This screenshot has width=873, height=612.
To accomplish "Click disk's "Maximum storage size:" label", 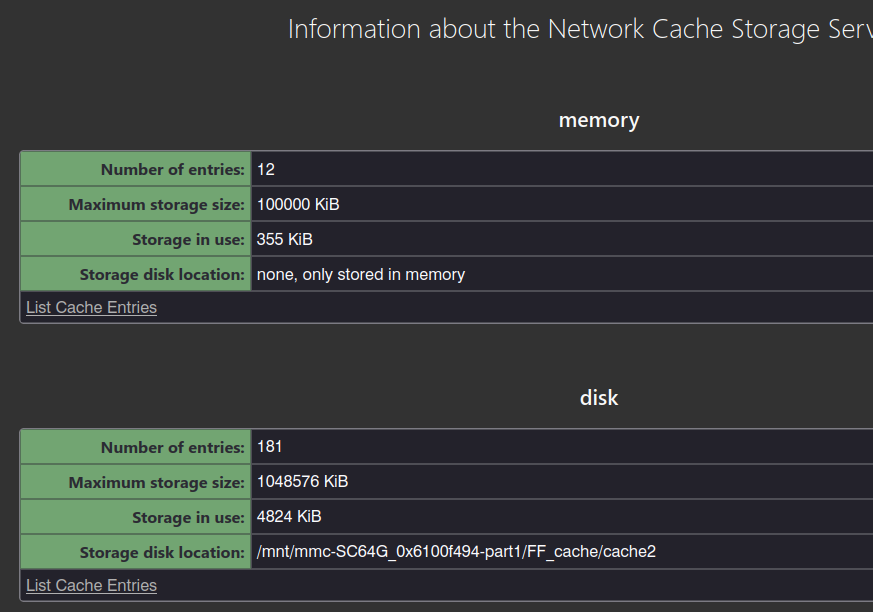I will click(x=156, y=482).
